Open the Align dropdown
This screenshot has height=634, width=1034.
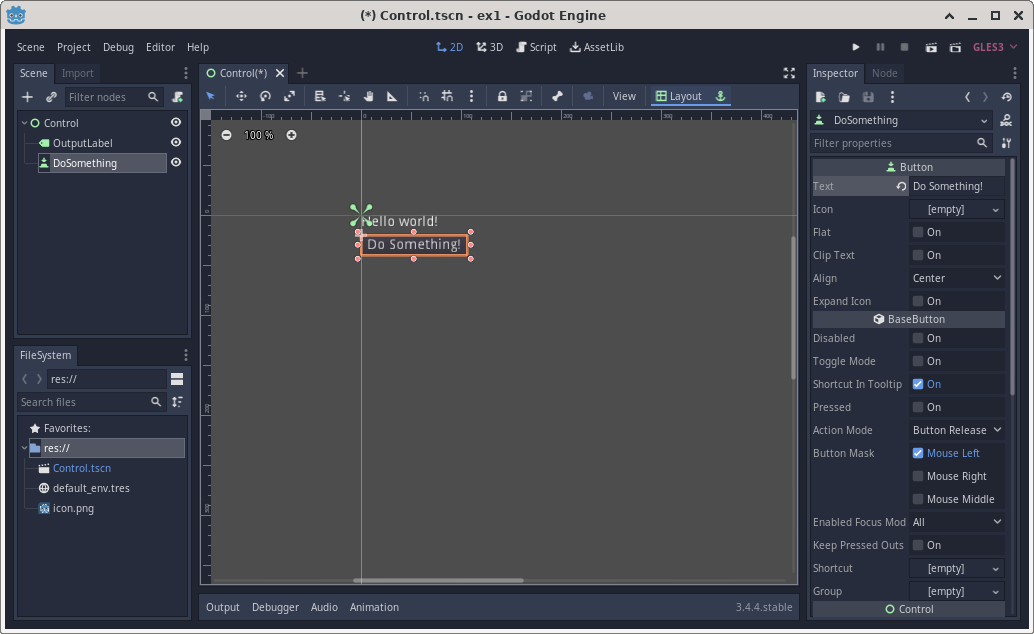(x=957, y=278)
